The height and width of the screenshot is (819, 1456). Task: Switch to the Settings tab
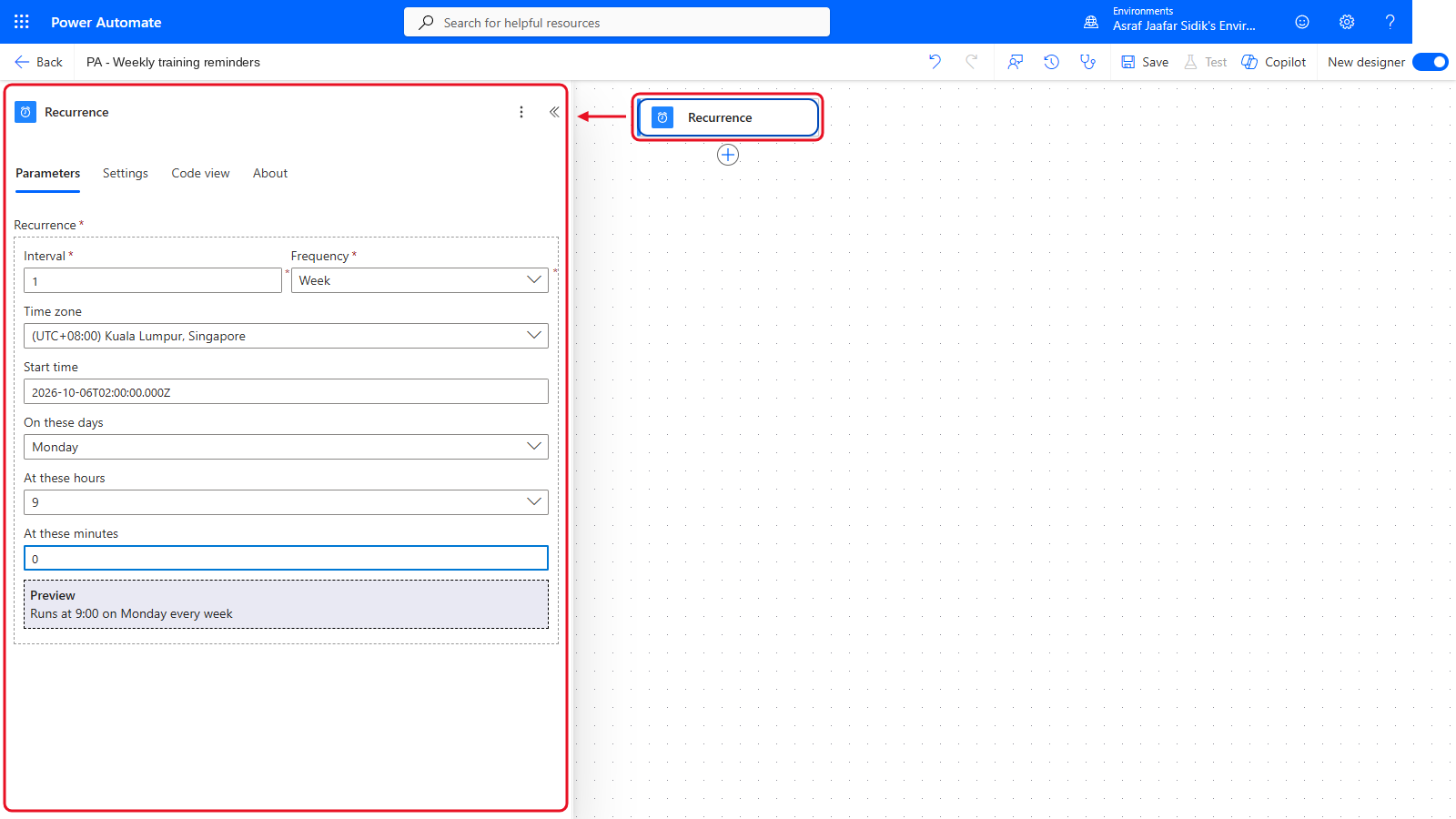126,173
